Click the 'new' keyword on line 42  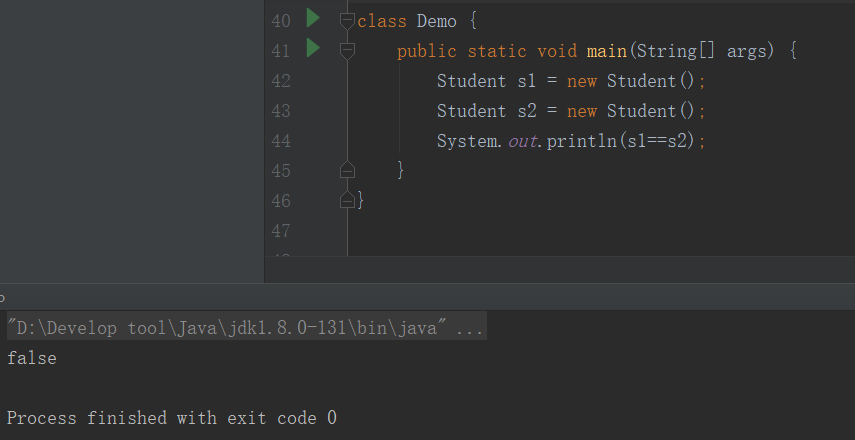click(x=582, y=81)
